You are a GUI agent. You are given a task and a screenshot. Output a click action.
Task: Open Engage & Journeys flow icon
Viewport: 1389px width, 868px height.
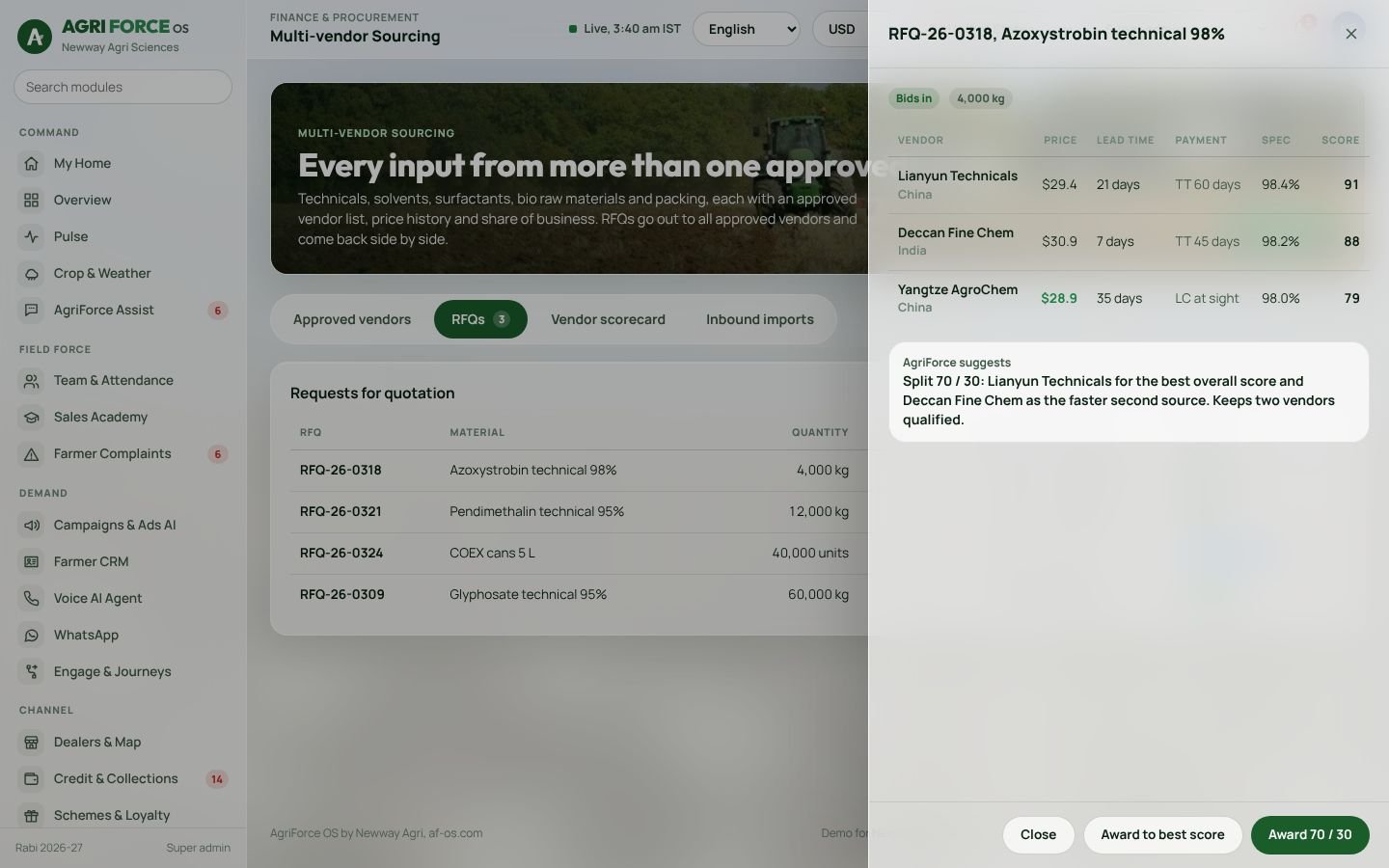pos(32,672)
